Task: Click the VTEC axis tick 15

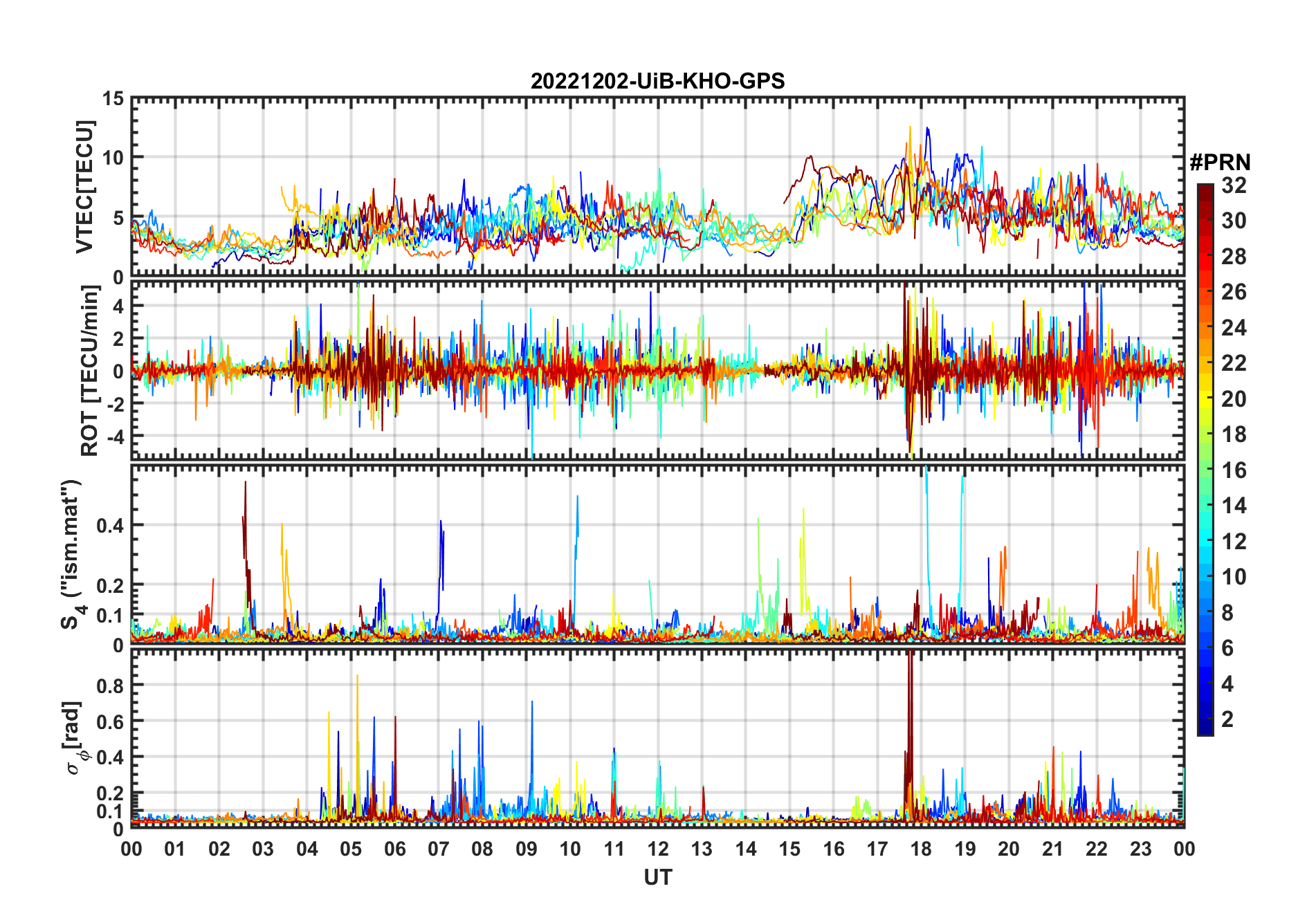Action: (x=113, y=99)
